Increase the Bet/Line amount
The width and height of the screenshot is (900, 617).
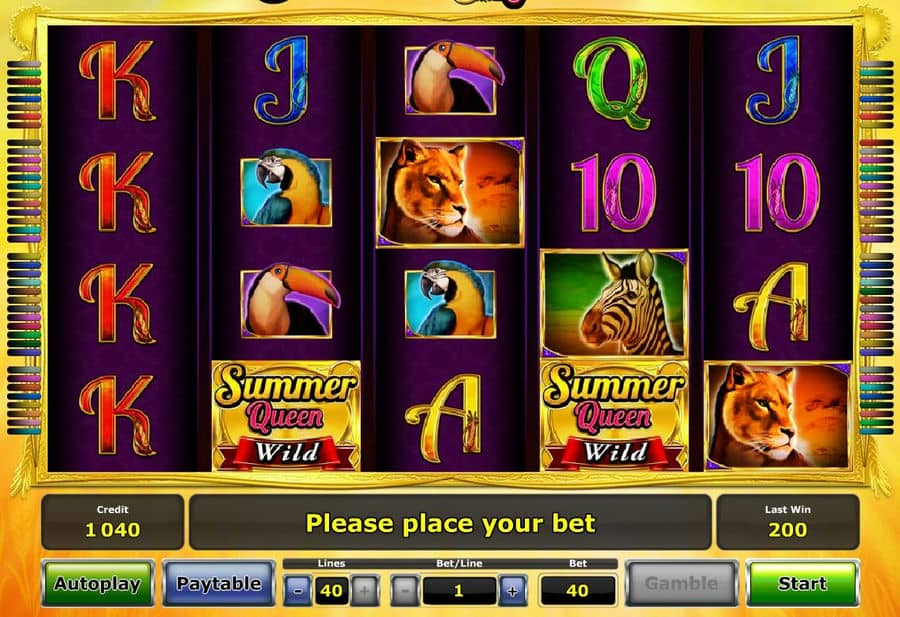tap(512, 591)
